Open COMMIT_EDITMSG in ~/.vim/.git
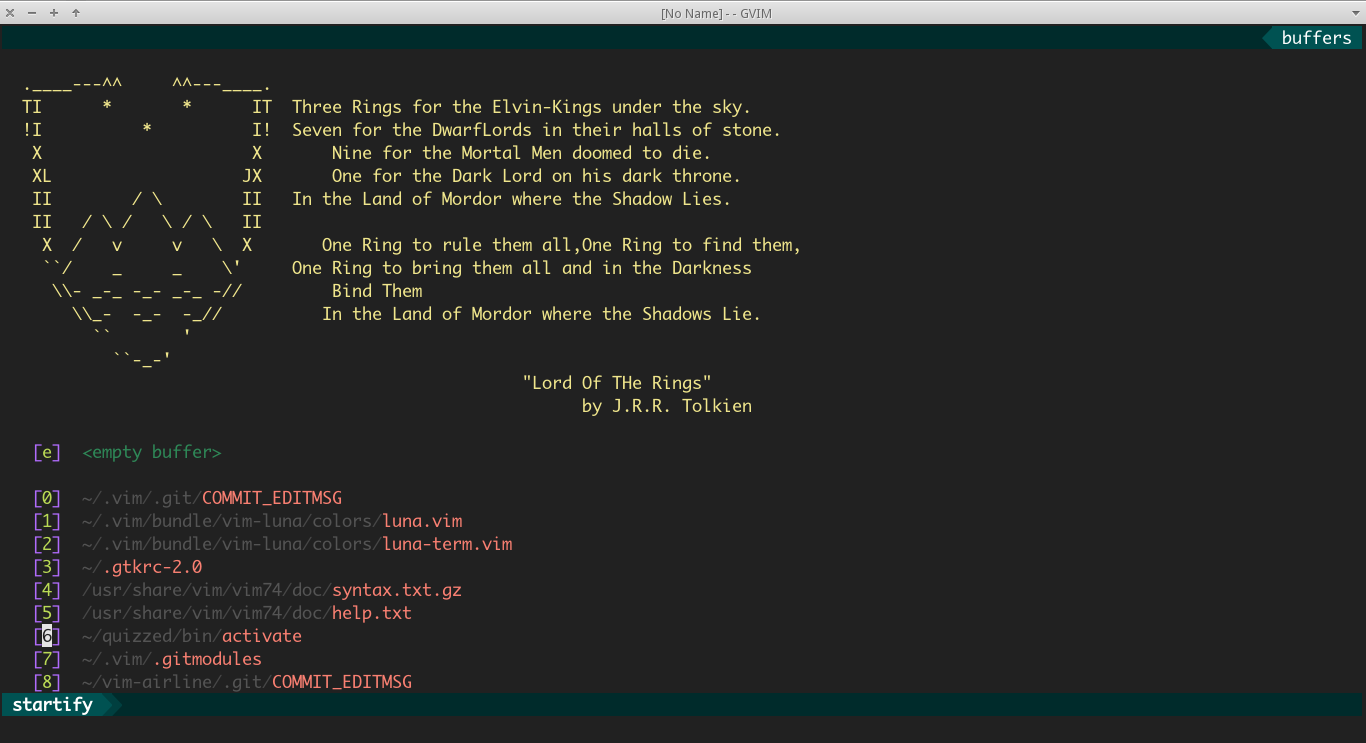The height and width of the screenshot is (743, 1366). (212, 498)
